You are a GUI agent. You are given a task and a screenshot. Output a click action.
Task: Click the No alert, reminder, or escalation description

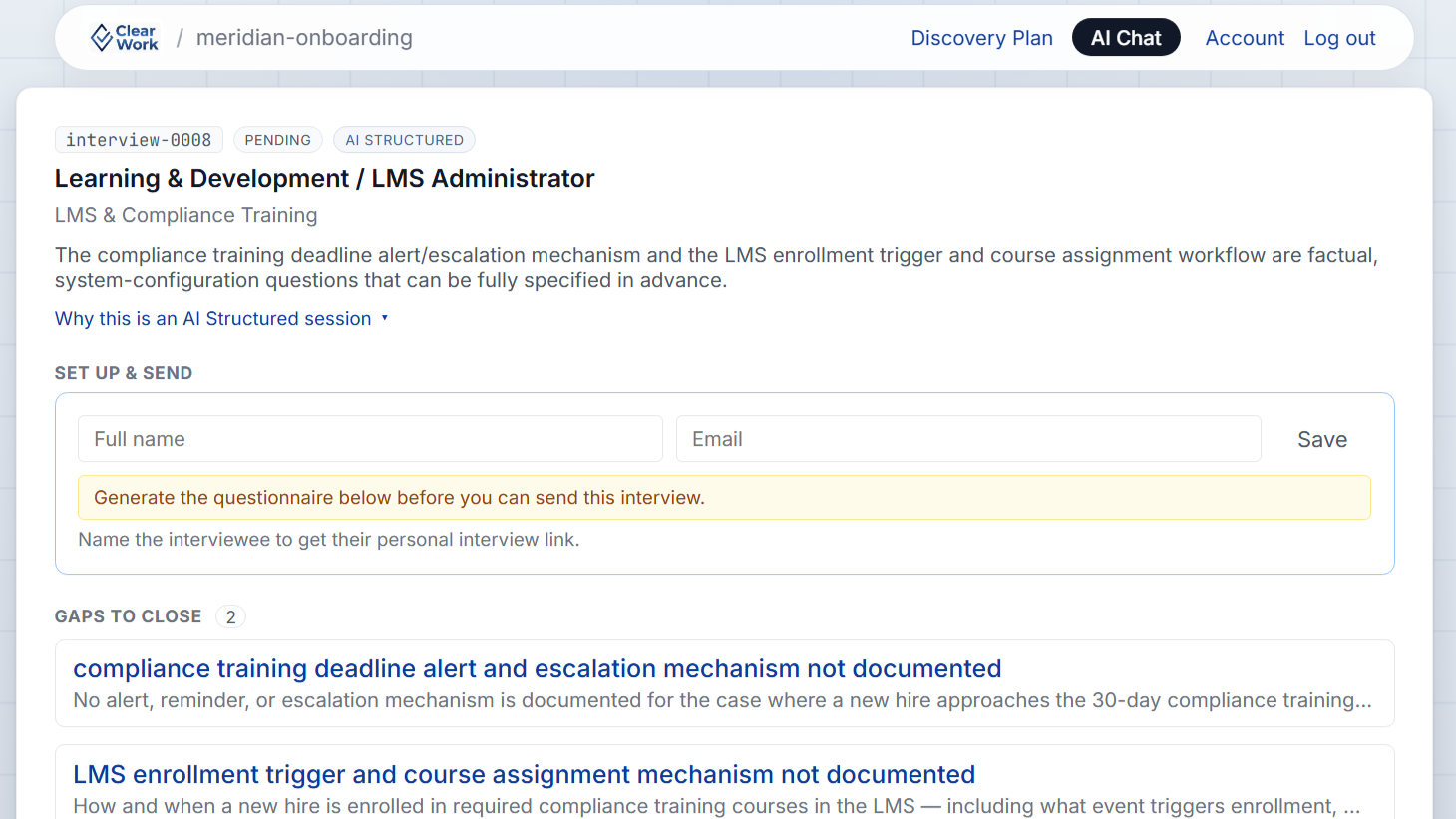(x=723, y=700)
